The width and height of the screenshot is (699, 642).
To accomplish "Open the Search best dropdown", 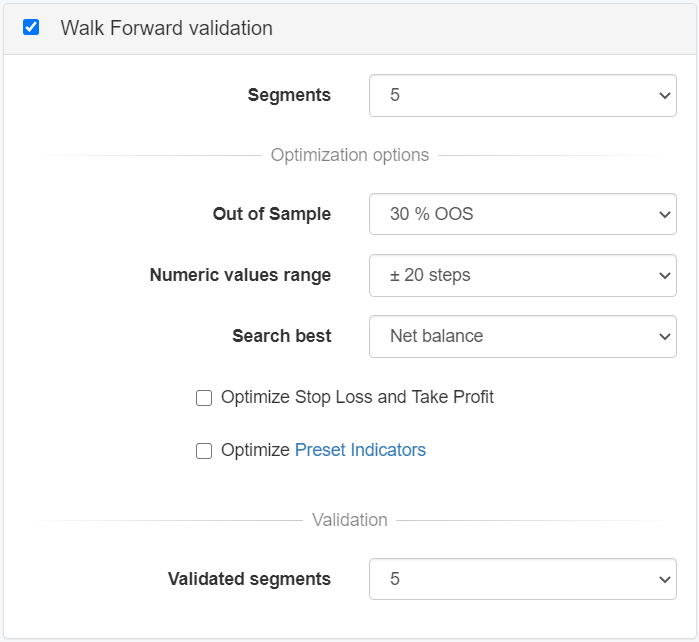I will [x=522, y=337].
